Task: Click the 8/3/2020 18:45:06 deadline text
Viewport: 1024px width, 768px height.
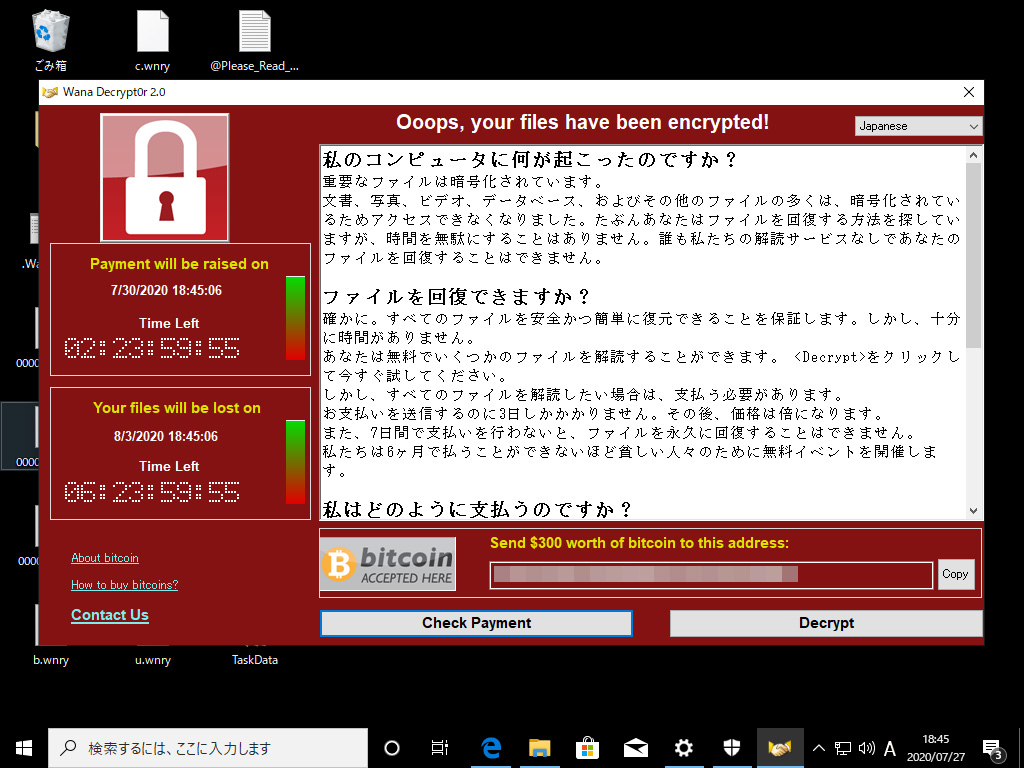Action: 166,436
